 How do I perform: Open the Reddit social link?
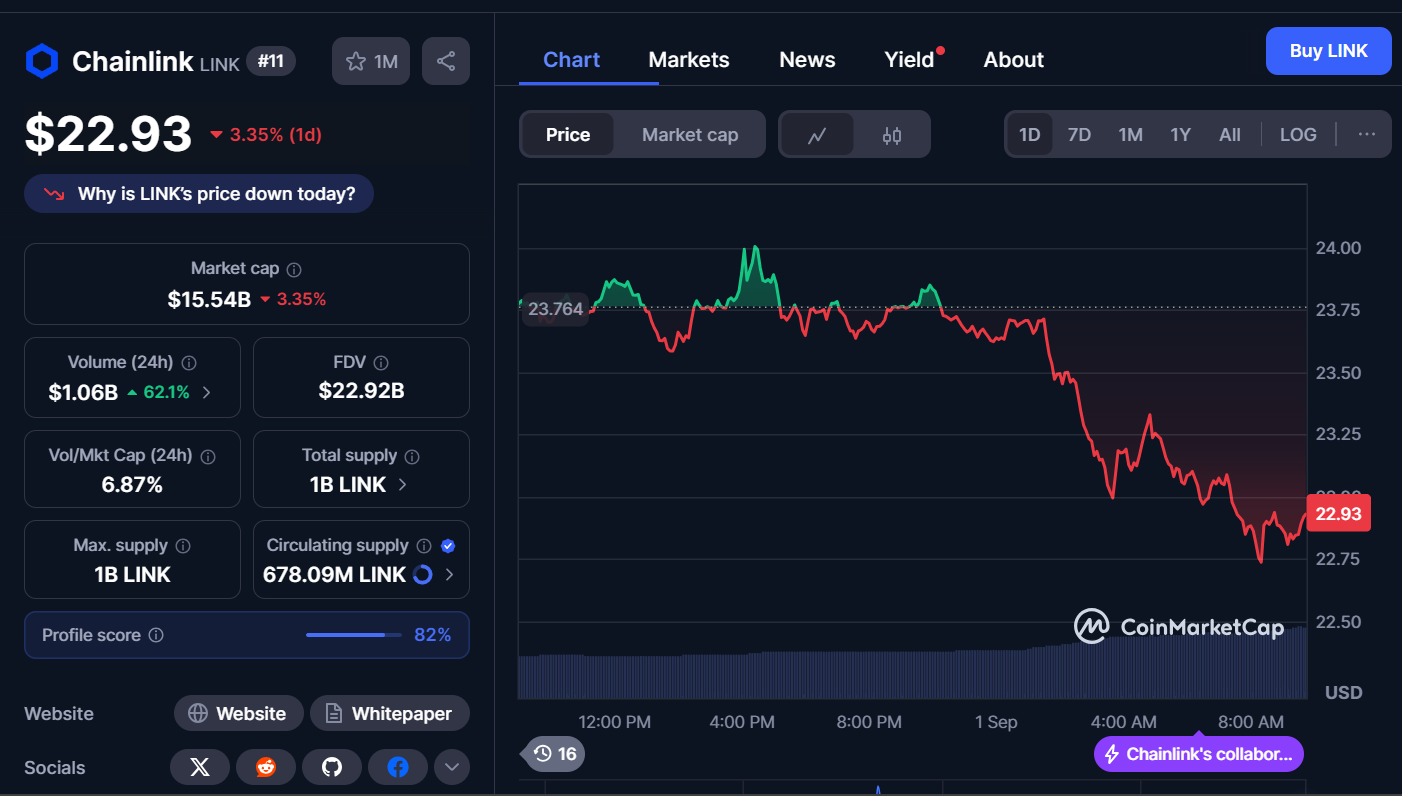(266, 767)
